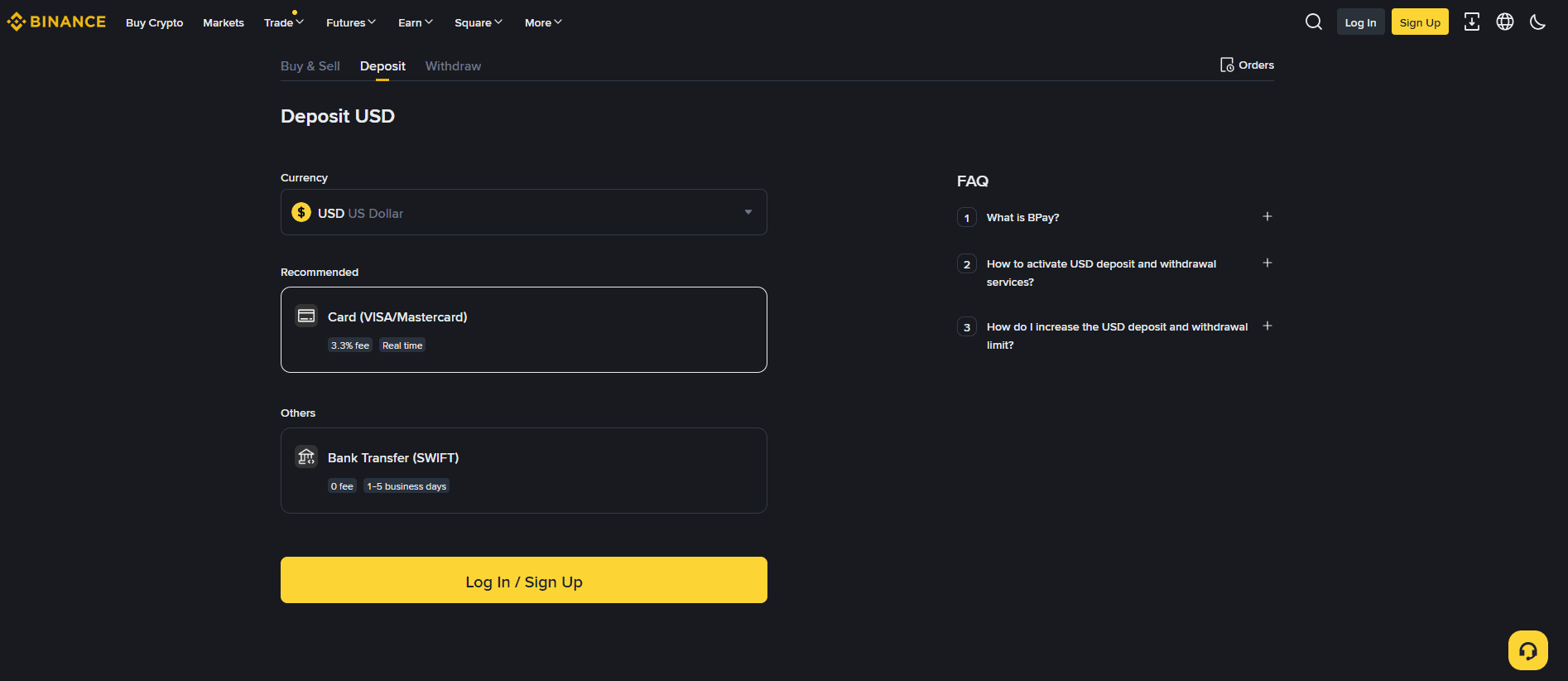The image size is (1568, 681).
Task: Switch to the Withdraw tab
Action: [453, 66]
